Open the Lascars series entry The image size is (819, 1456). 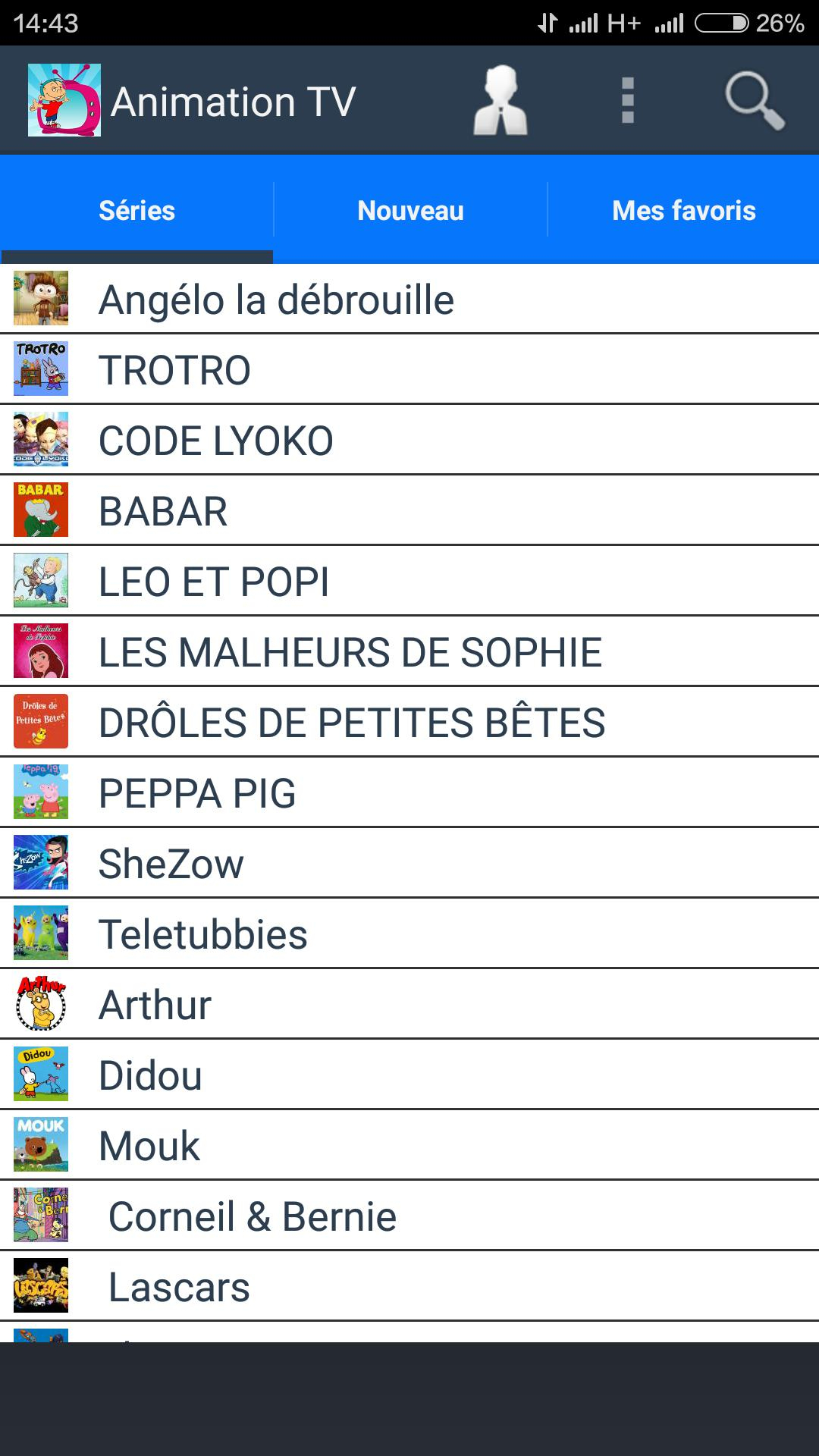(x=179, y=1287)
